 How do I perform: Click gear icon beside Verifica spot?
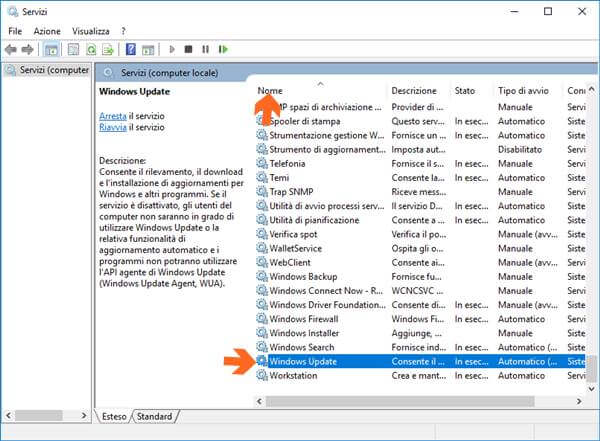[262, 234]
